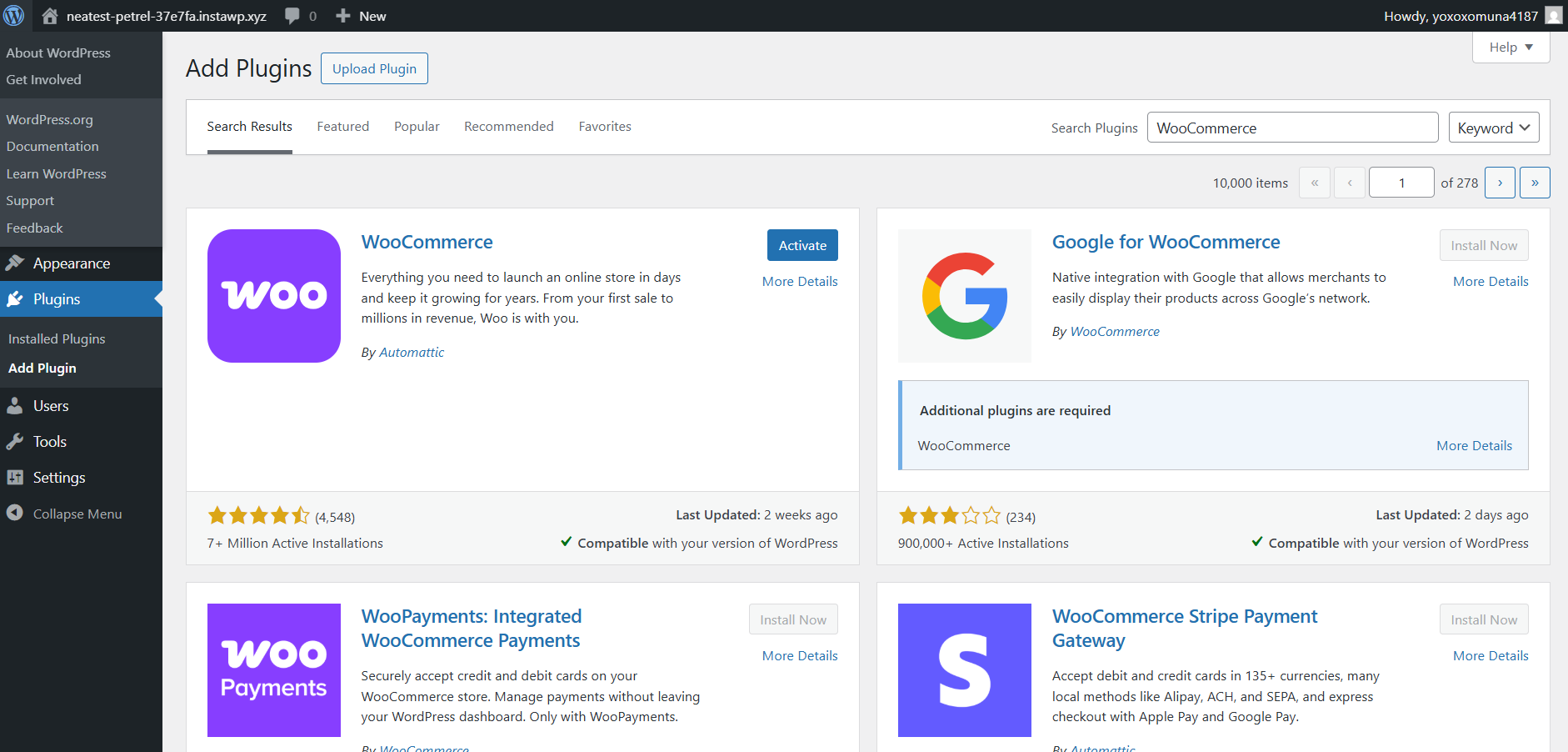Open Feedback link
1568x752 pixels.
point(35,228)
